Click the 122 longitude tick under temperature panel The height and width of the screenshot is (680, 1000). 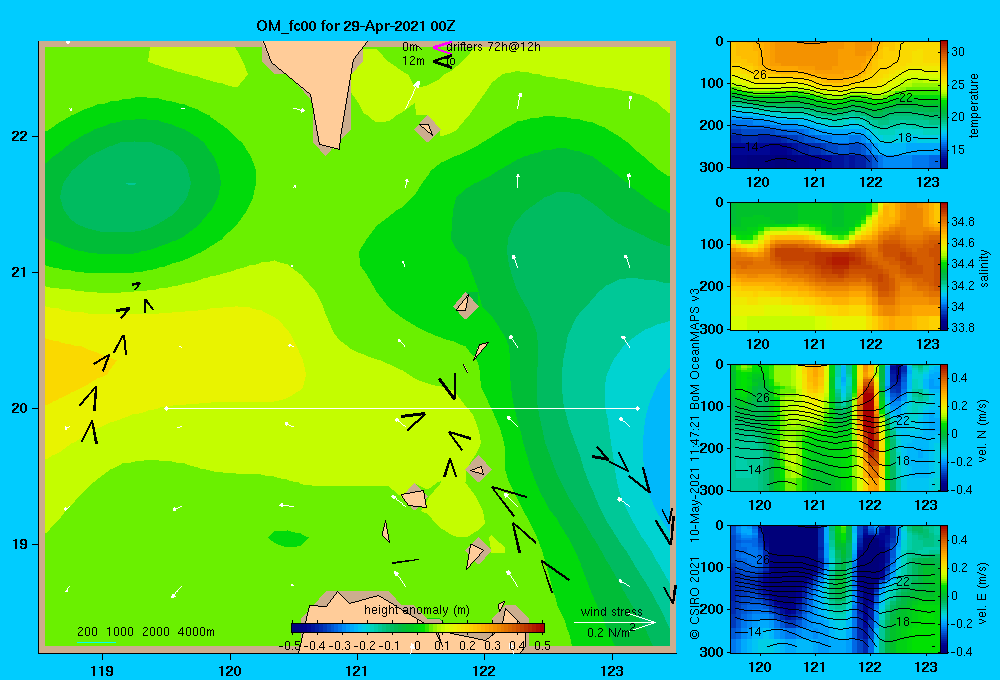(871, 182)
